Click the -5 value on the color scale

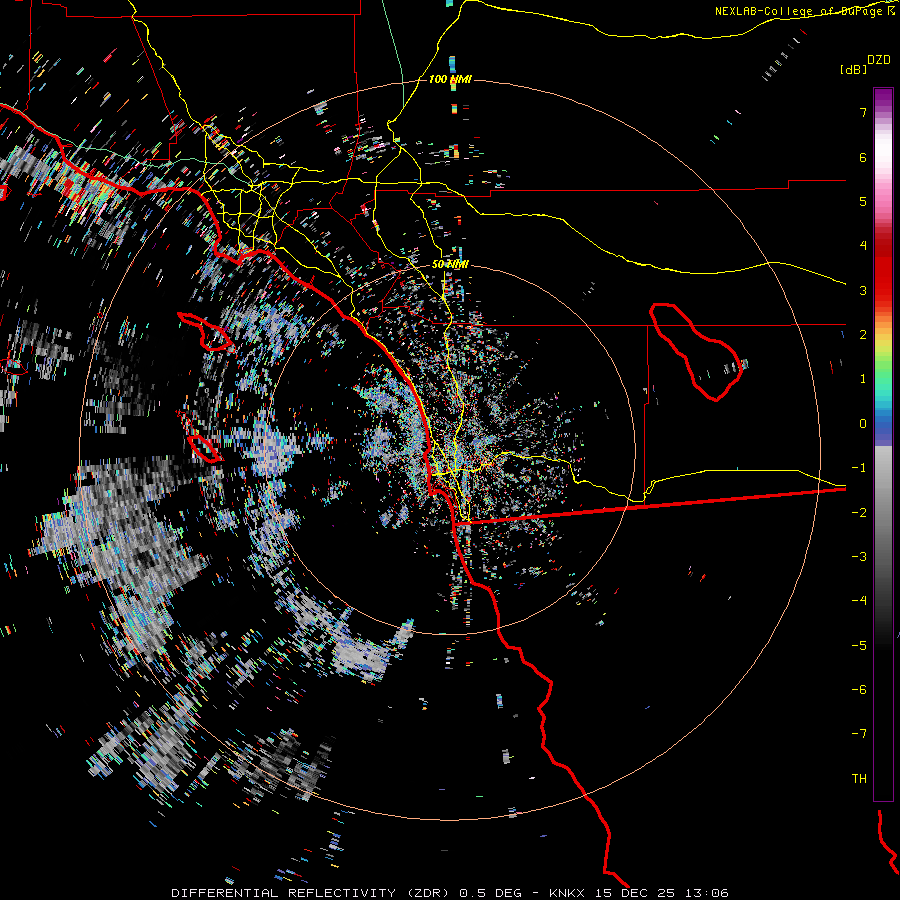point(859,645)
